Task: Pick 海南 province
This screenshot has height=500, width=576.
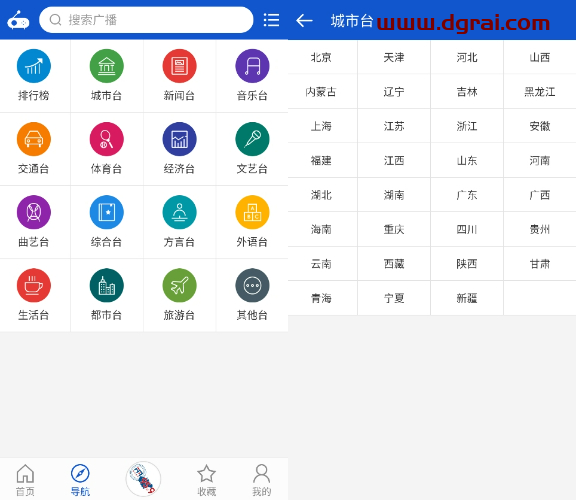Action: click(321, 230)
